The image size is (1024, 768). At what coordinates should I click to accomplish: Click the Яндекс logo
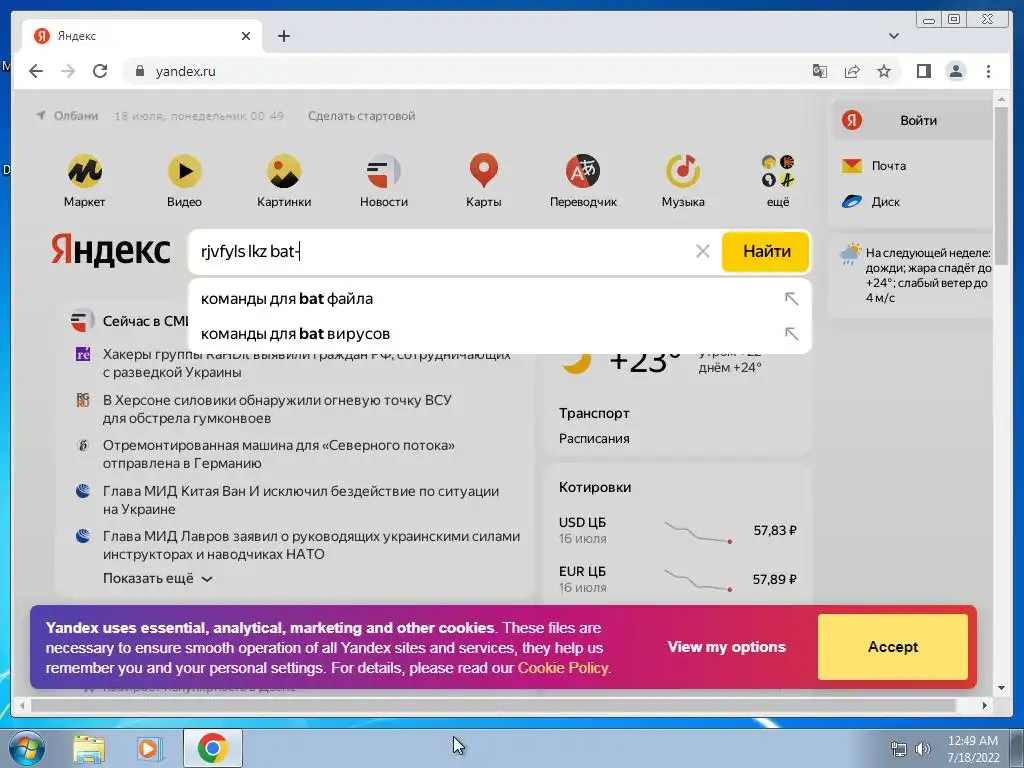tap(110, 251)
